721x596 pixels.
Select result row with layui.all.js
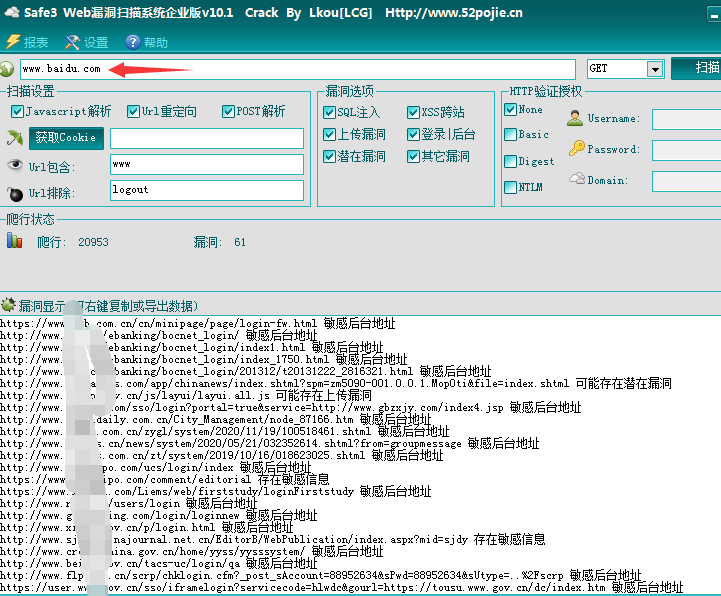[186, 395]
